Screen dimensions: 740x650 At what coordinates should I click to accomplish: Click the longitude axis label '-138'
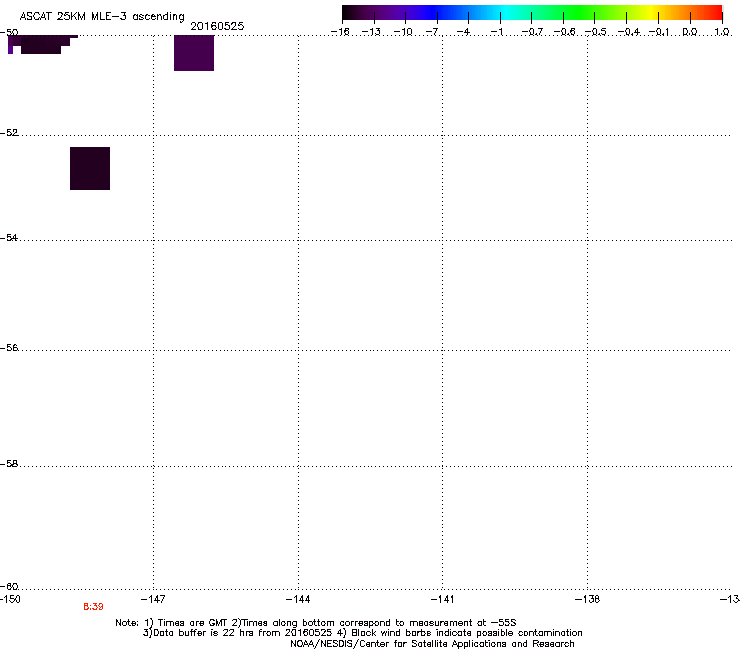[x=588, y=599]
